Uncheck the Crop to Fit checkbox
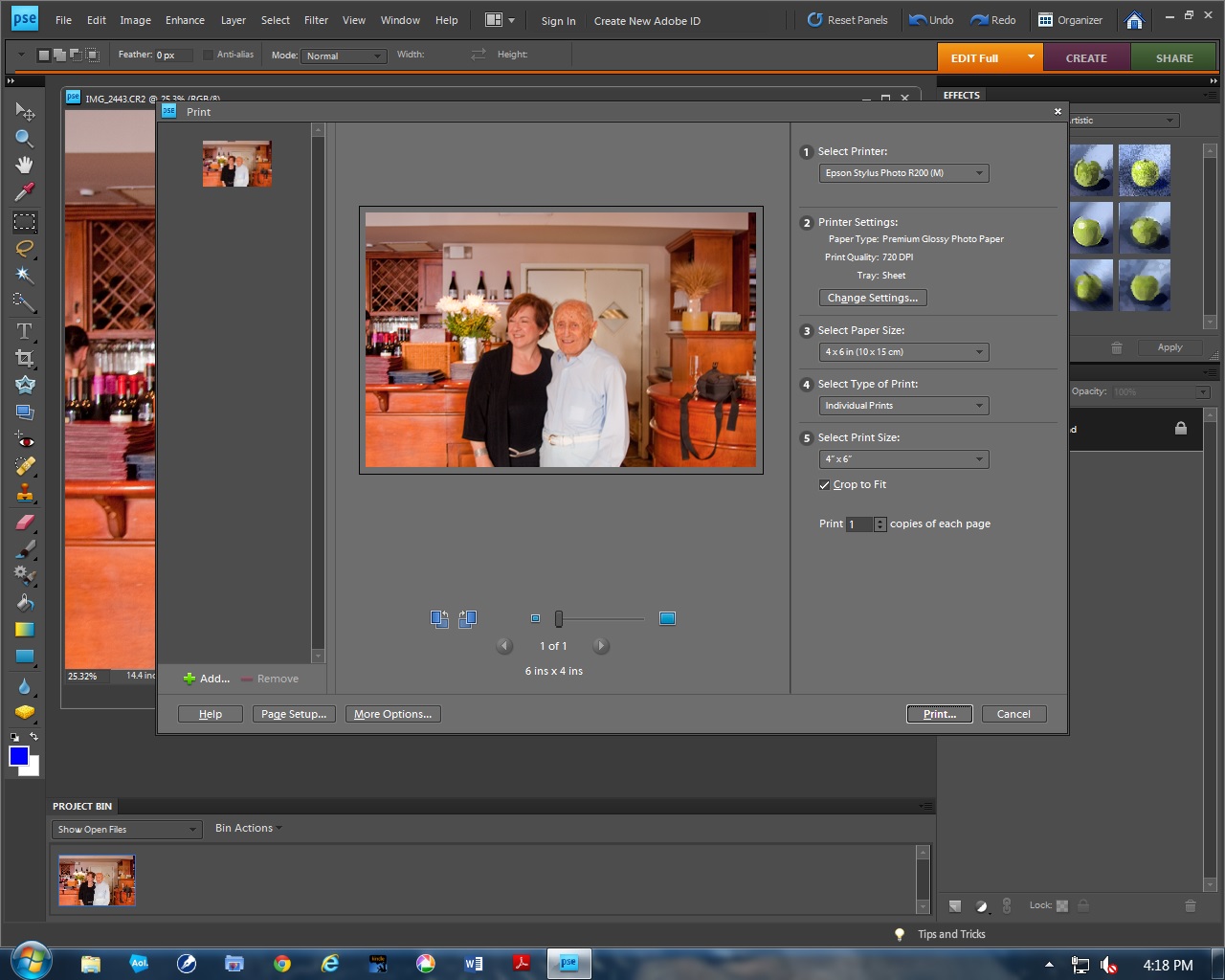 coord(824,485)
